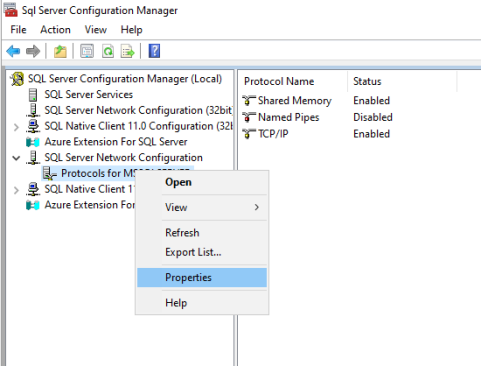Click the Shared Memory protocol icon

pos(249,100)
